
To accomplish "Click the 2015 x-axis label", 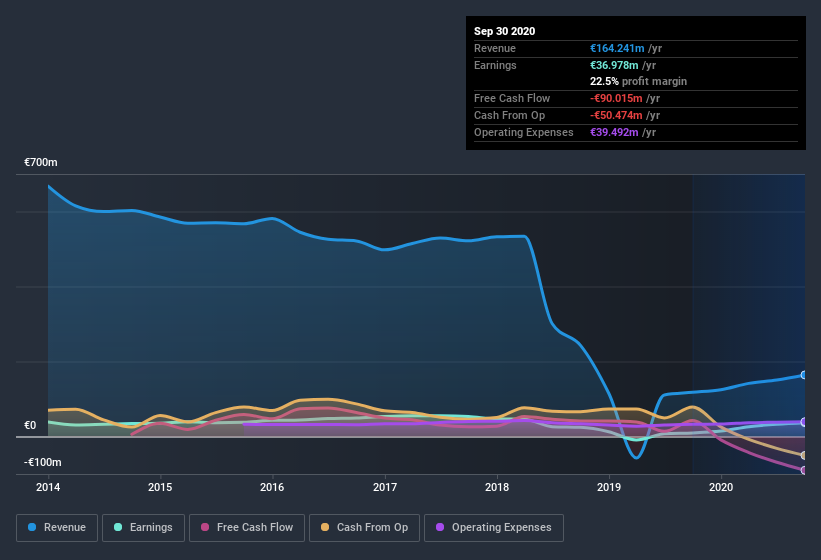I will (x=160, y=487).
